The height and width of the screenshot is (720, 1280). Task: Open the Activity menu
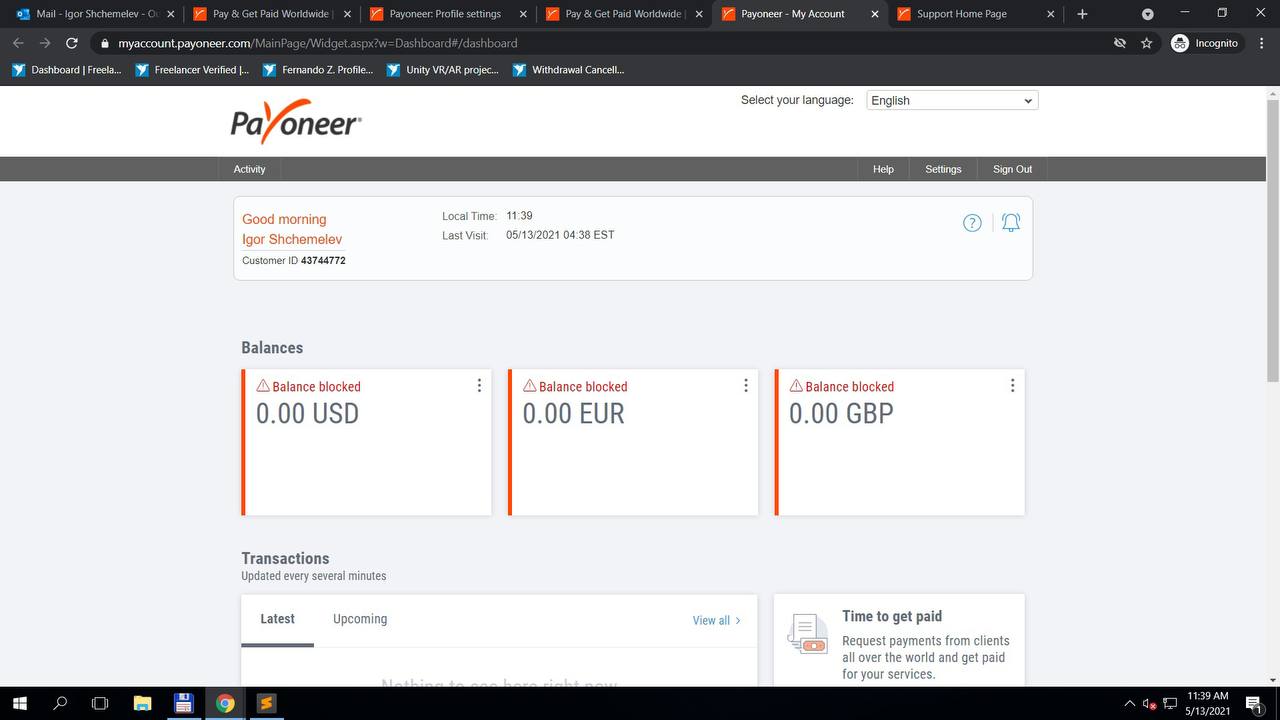249,169
